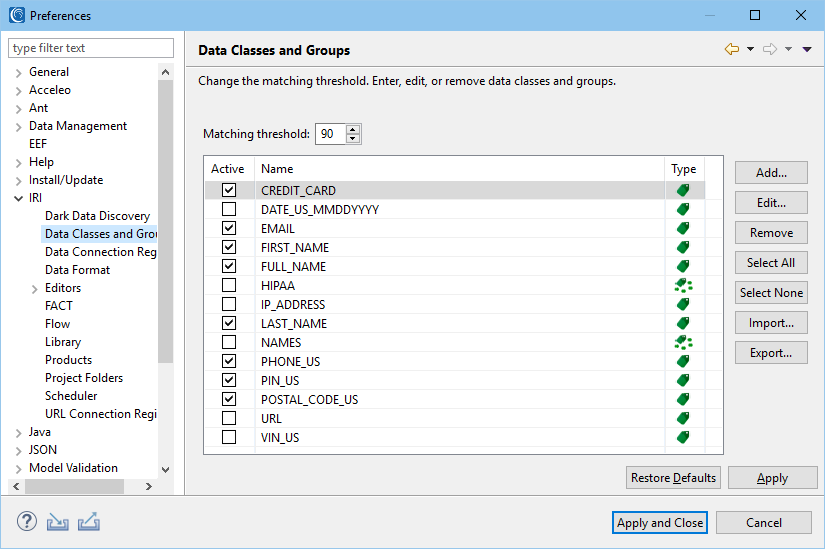
Task: Click the back navigation arrow icon
Action: pyautogui.click(x=732, y=49)
